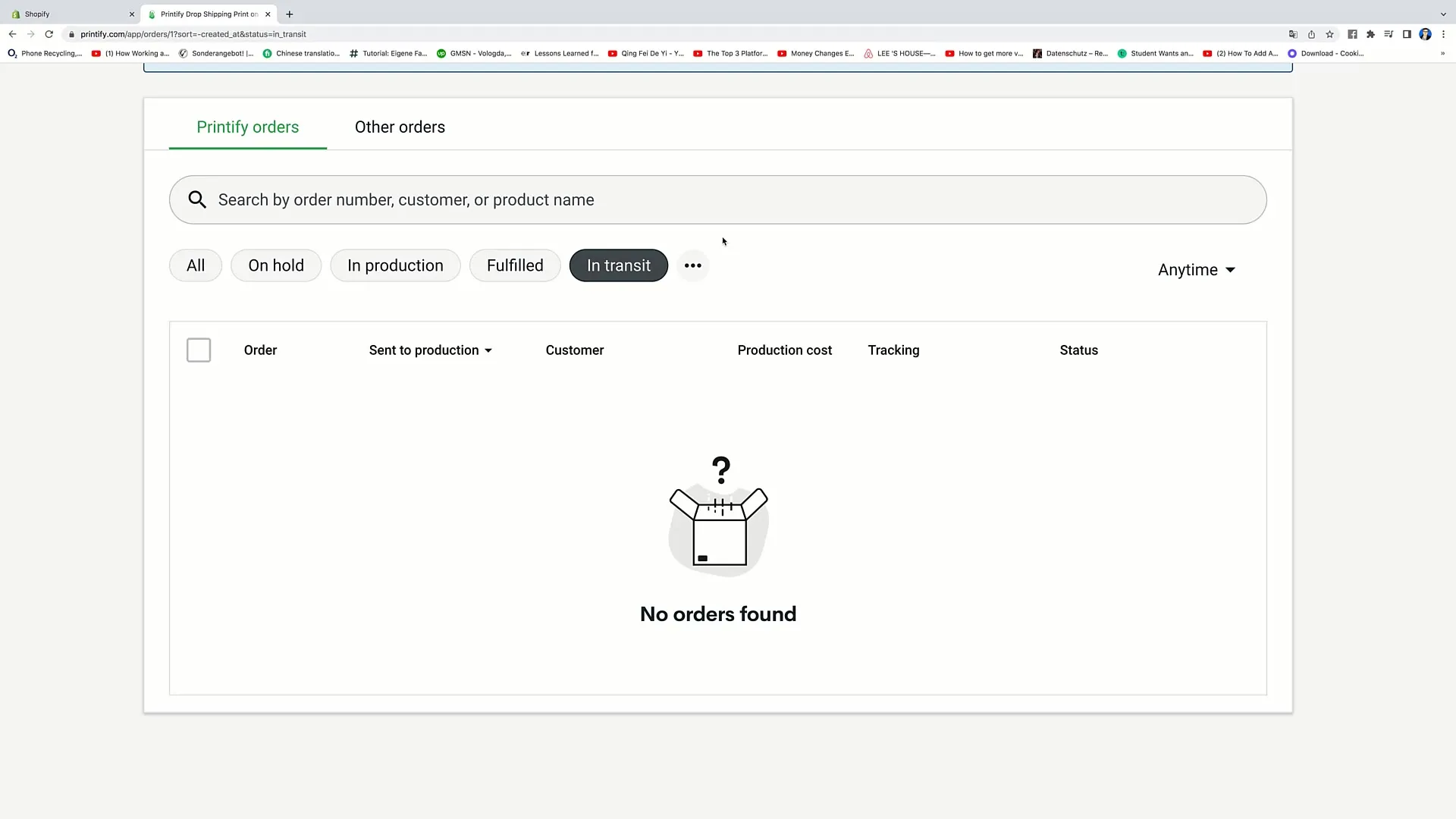Switch to the 'Printify orders' tab
1456x819 pixels.
point(248,127)
